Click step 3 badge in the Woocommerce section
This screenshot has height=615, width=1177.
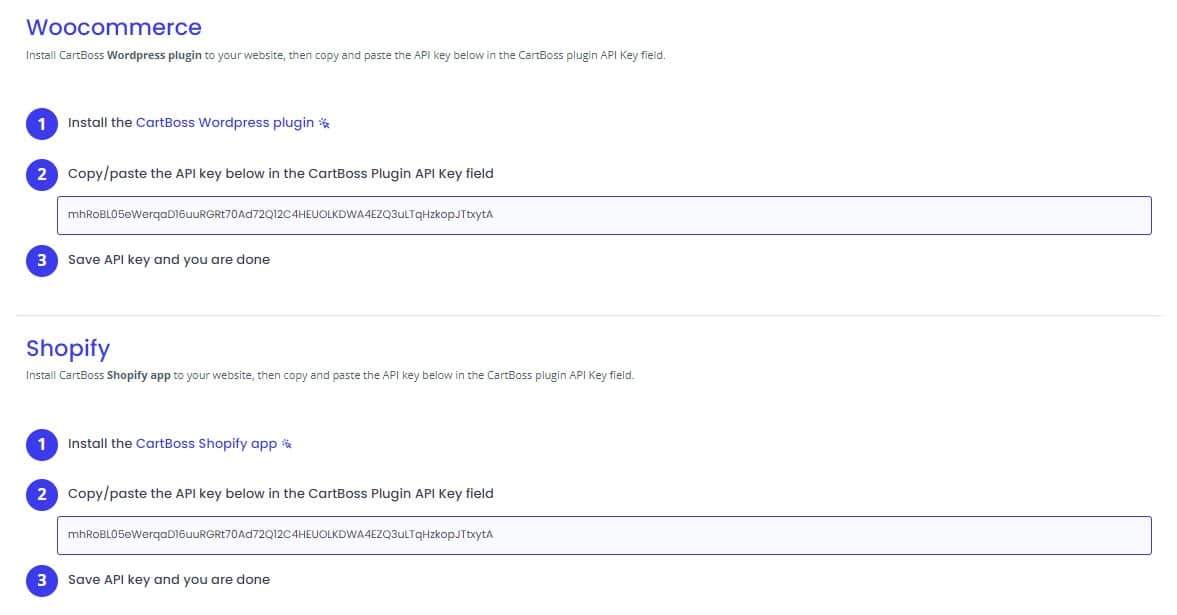point(41,259)
